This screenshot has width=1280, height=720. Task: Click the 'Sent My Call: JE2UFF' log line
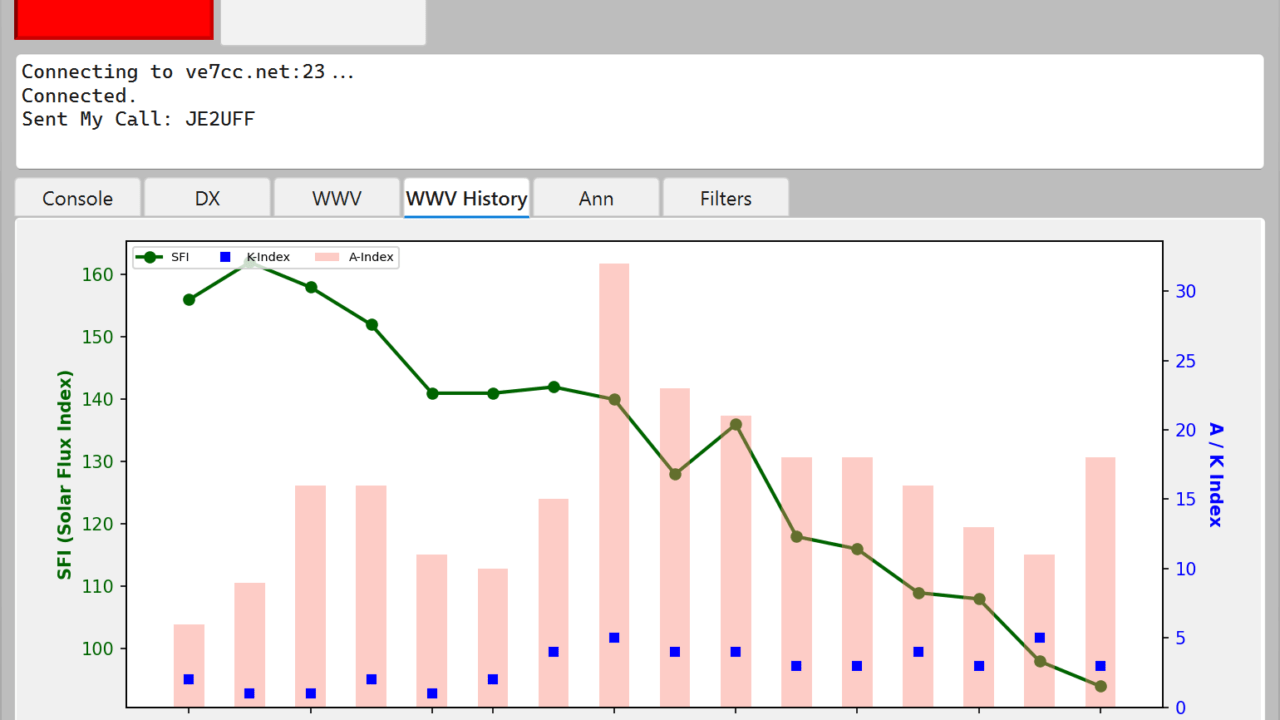(138, 119)
